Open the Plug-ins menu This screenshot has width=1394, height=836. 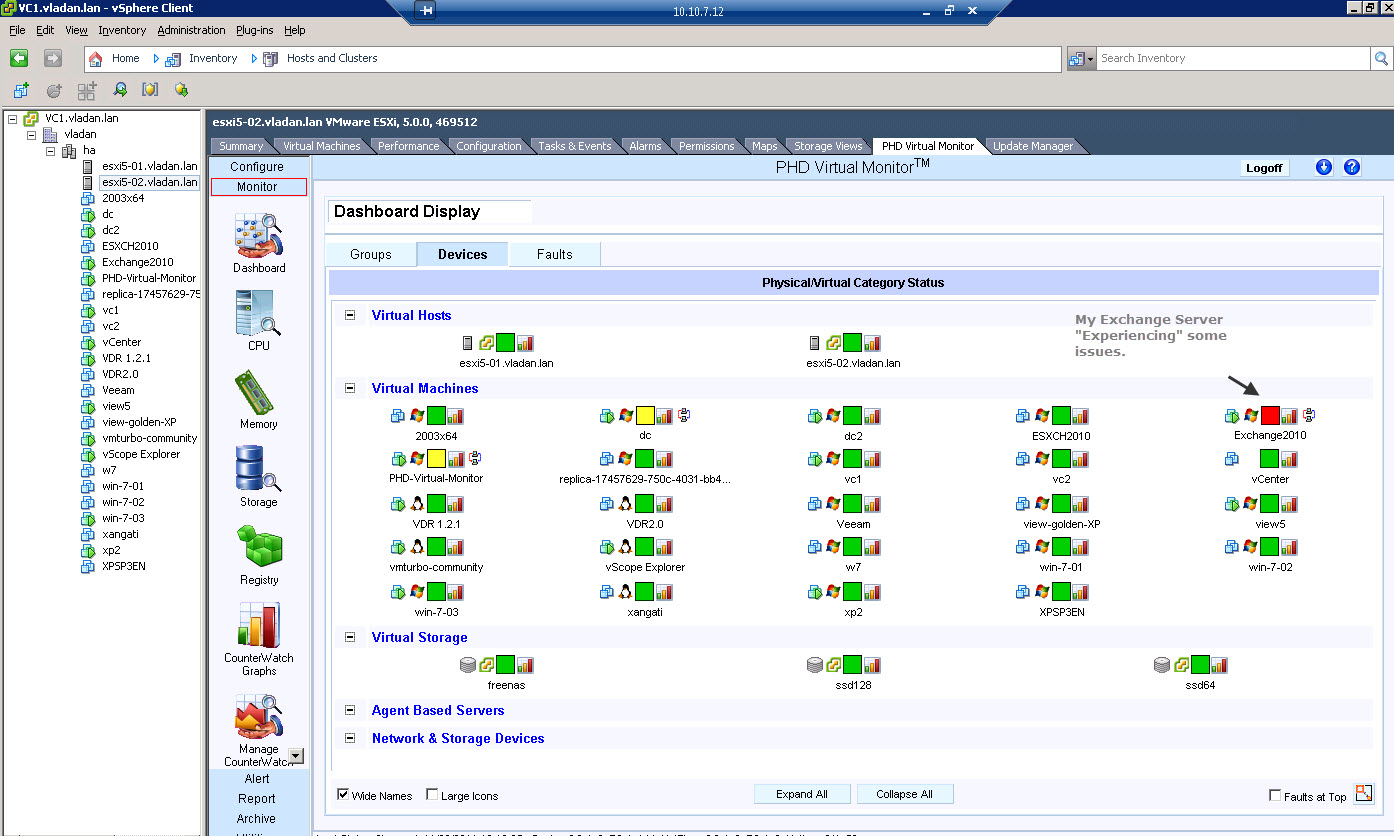pos(255,30)
